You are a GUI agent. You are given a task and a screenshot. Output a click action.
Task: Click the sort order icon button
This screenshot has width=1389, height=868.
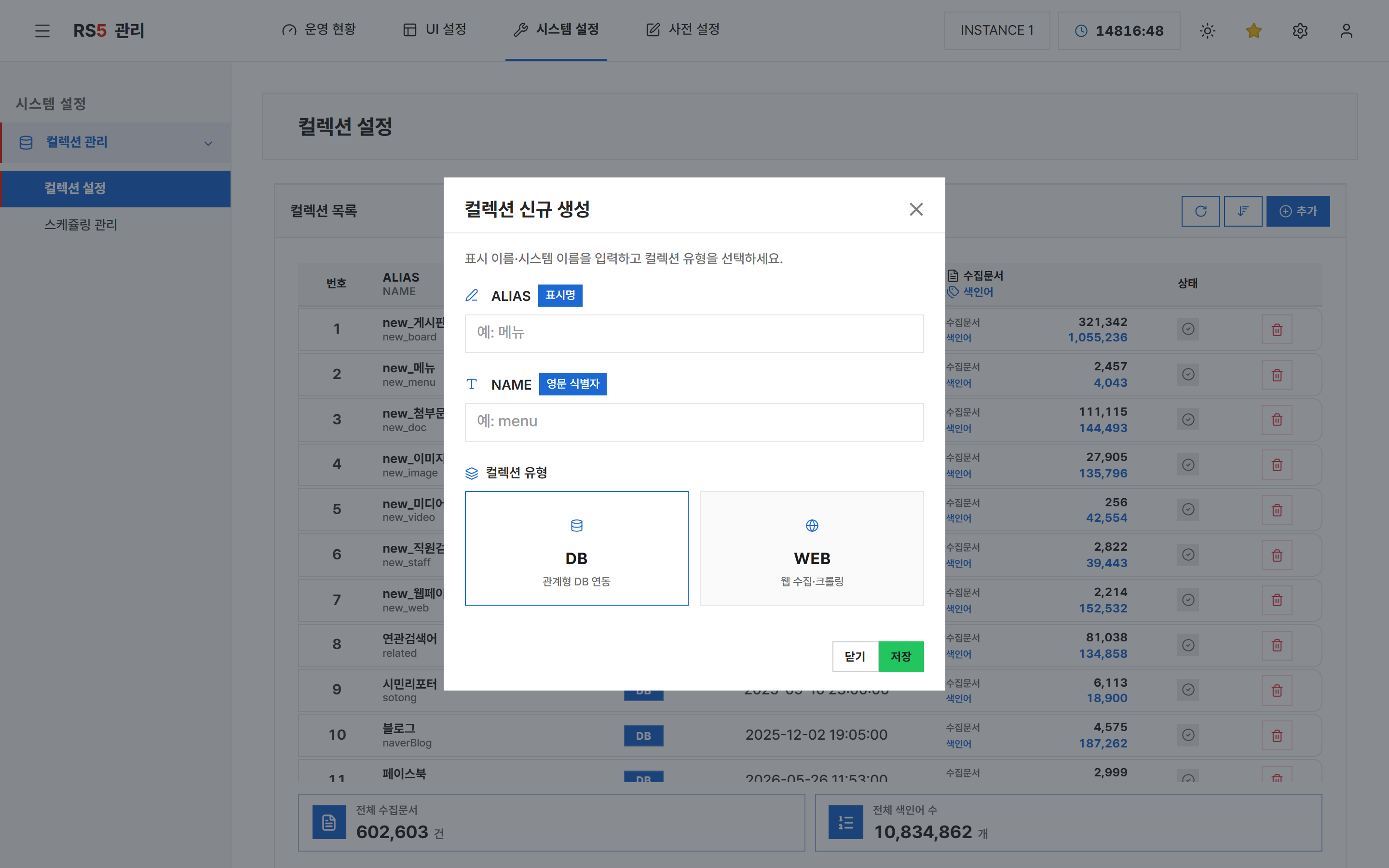click(1243, 211)
